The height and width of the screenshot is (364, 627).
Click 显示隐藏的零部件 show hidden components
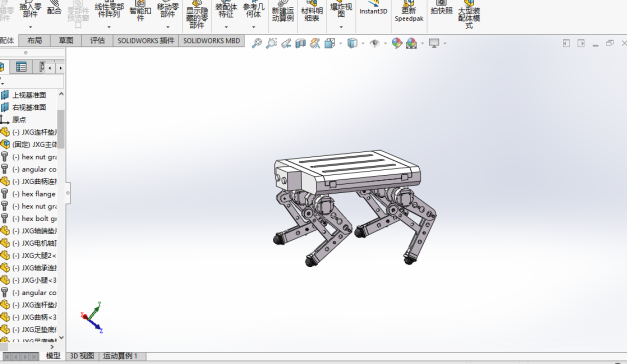coord(197,15)
